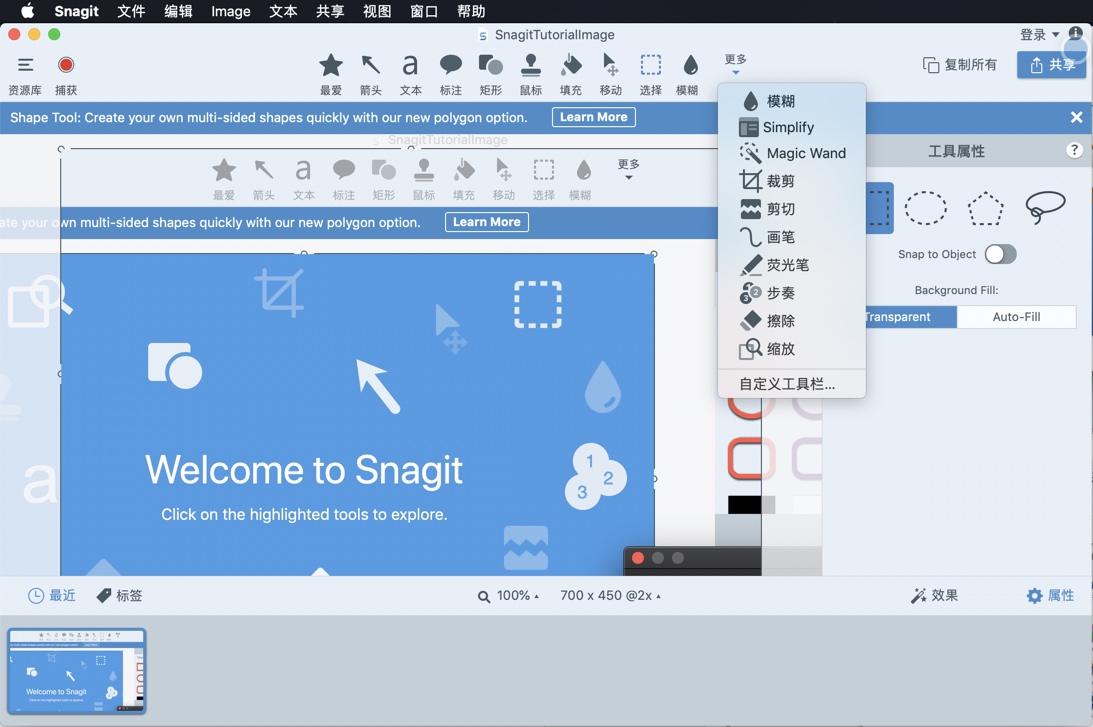The image size is (1093, 727).
Task: Select the 箭头 arrow tool
Action: click(x=371, y=75)
